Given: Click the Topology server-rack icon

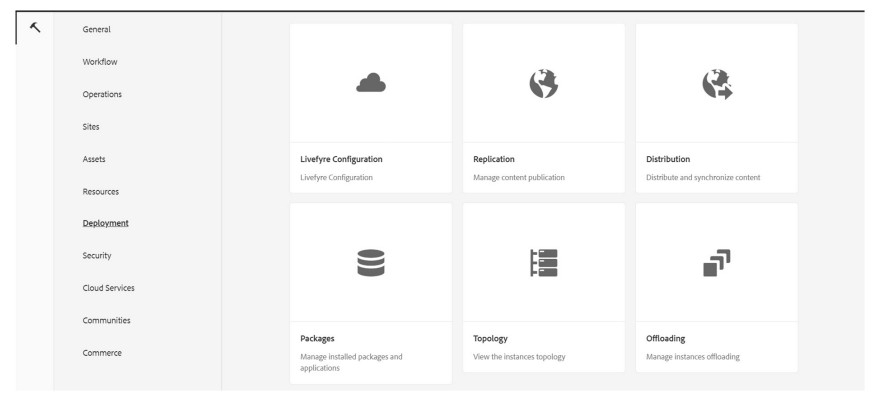Looking at the screenshot, I should pos(544,263).
